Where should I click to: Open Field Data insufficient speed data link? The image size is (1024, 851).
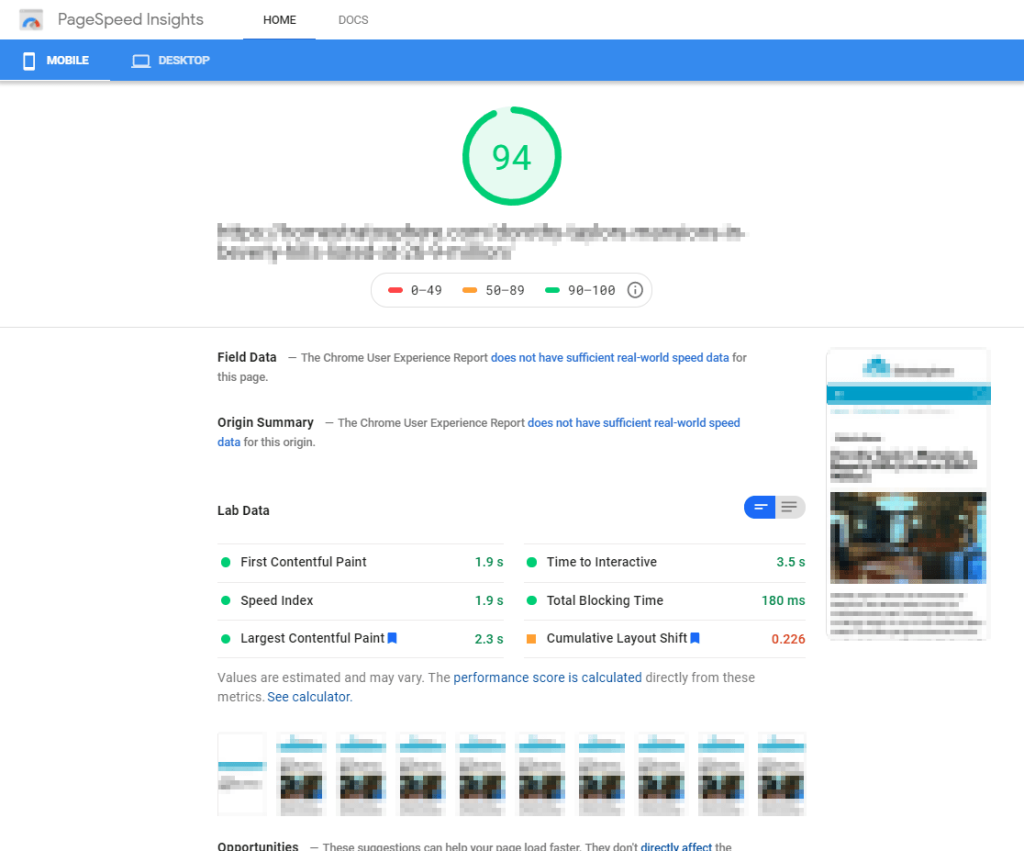coord(609,357)
